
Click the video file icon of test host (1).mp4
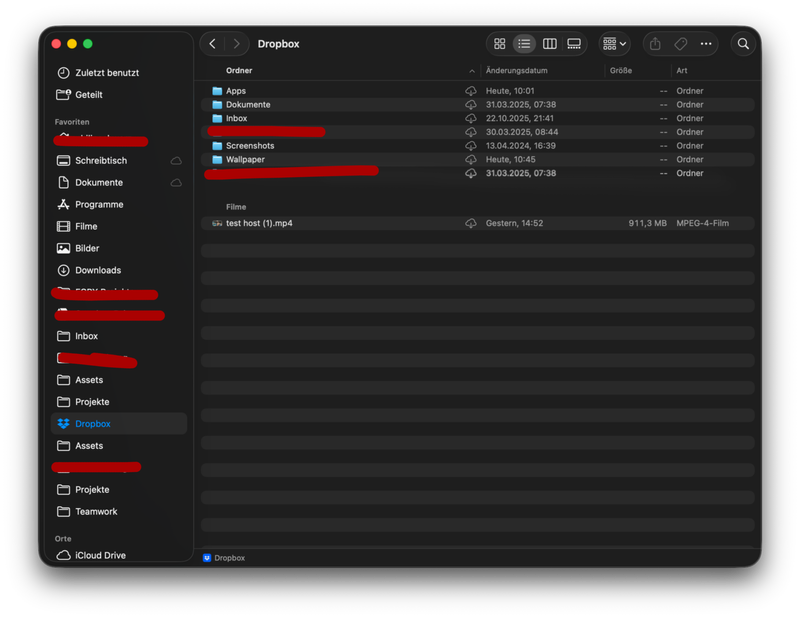(217, 223)
